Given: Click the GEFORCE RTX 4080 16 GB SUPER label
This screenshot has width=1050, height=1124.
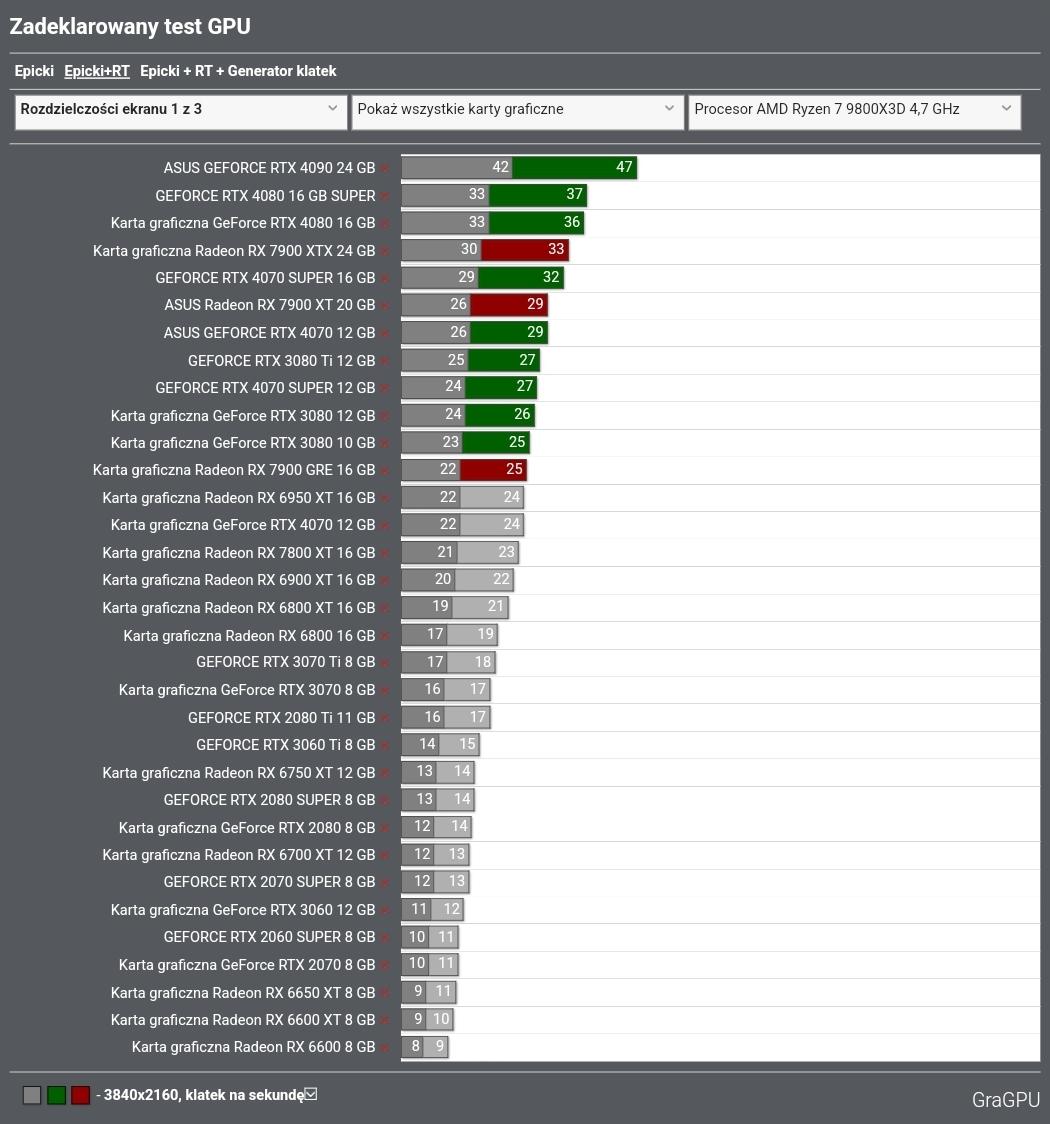Looking at the screenshot, I should [x=265, y=196].
